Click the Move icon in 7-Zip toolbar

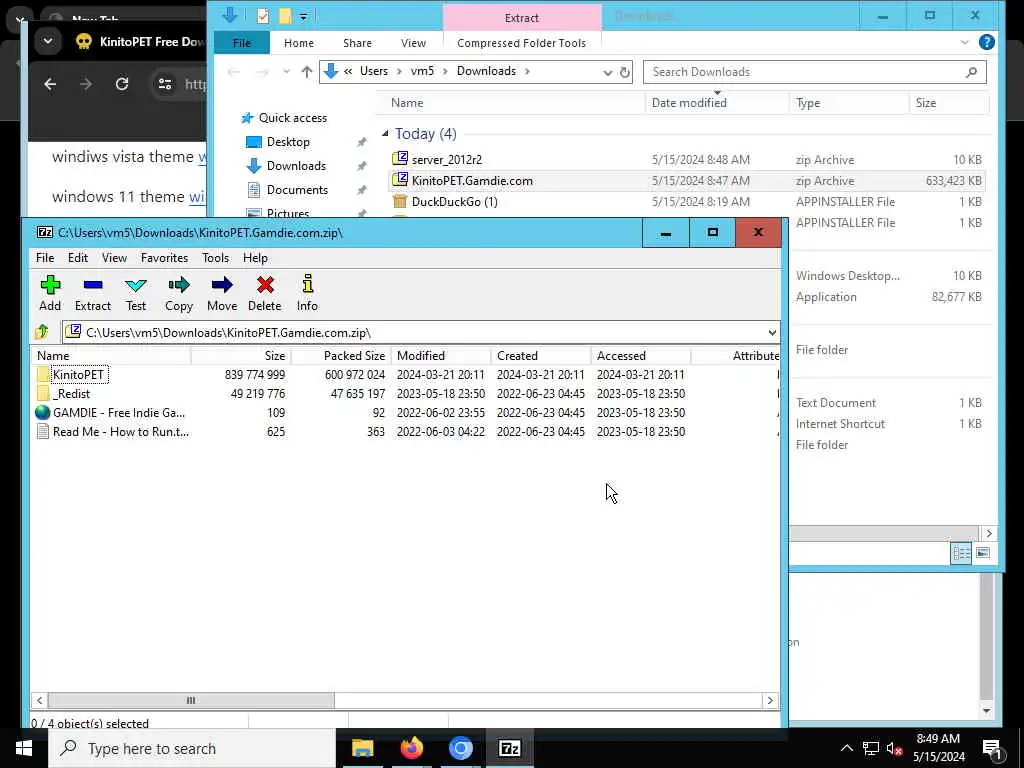click(x=222, y=293)
